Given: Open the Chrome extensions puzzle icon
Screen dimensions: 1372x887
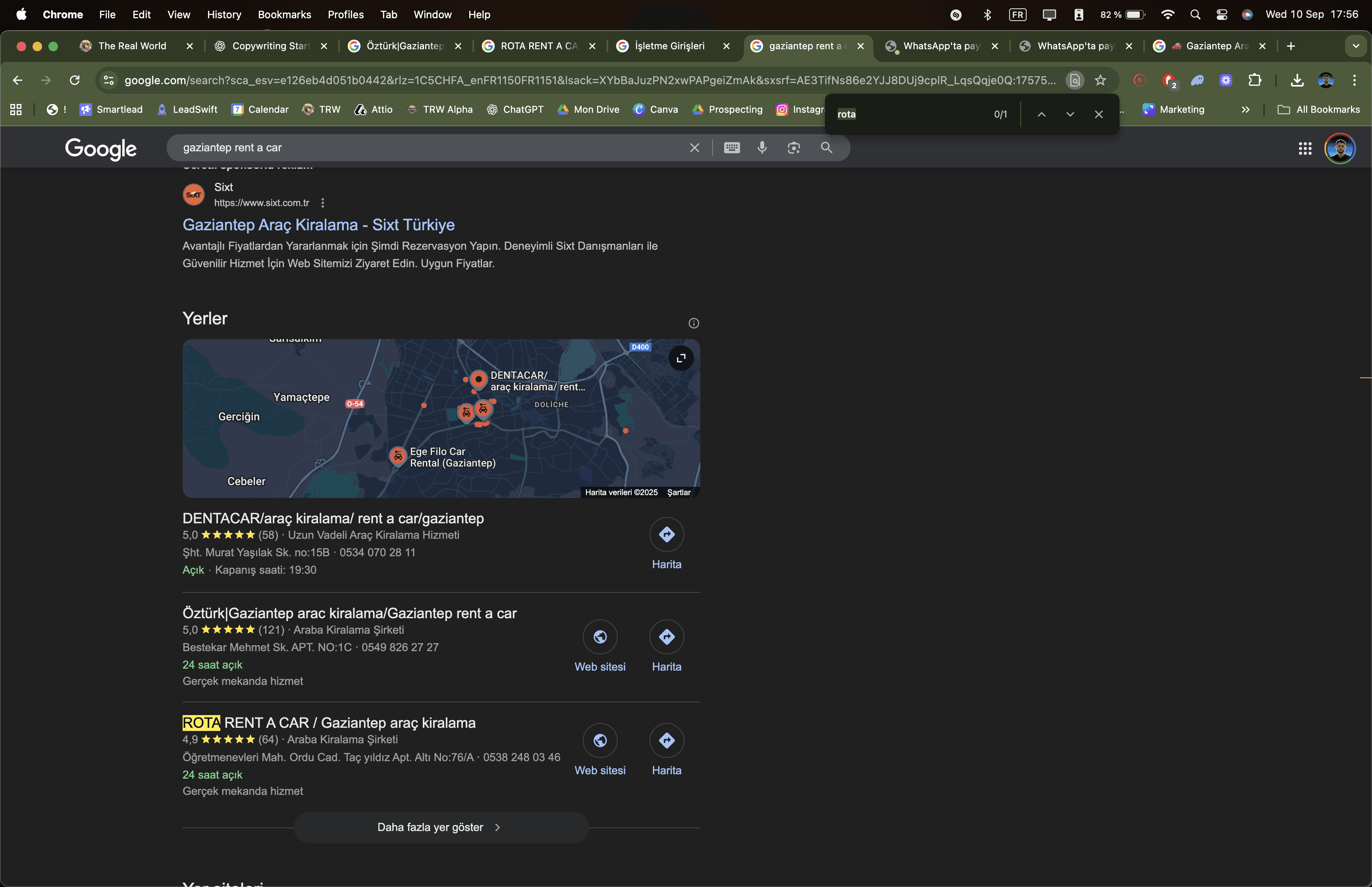Looking at the screenshot, I should (x=1254, y=80).
